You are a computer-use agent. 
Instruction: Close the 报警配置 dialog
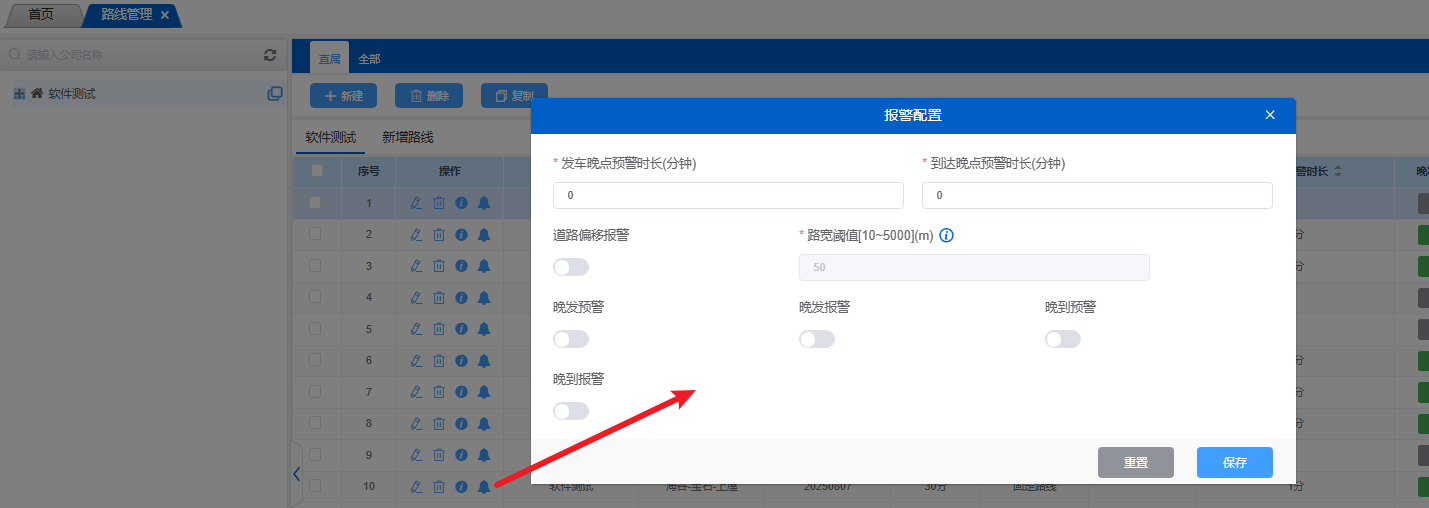point(1270,115)
